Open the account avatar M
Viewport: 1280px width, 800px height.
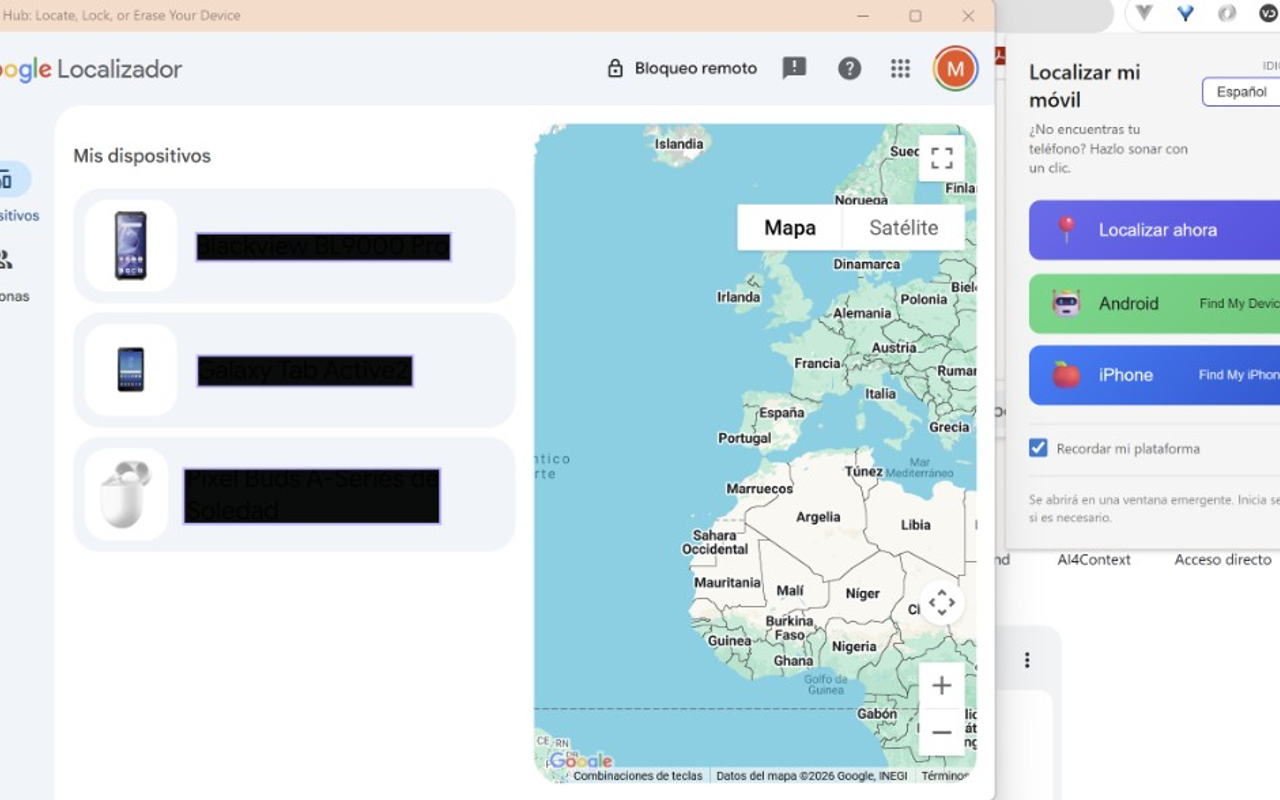[x=955, y=68]
